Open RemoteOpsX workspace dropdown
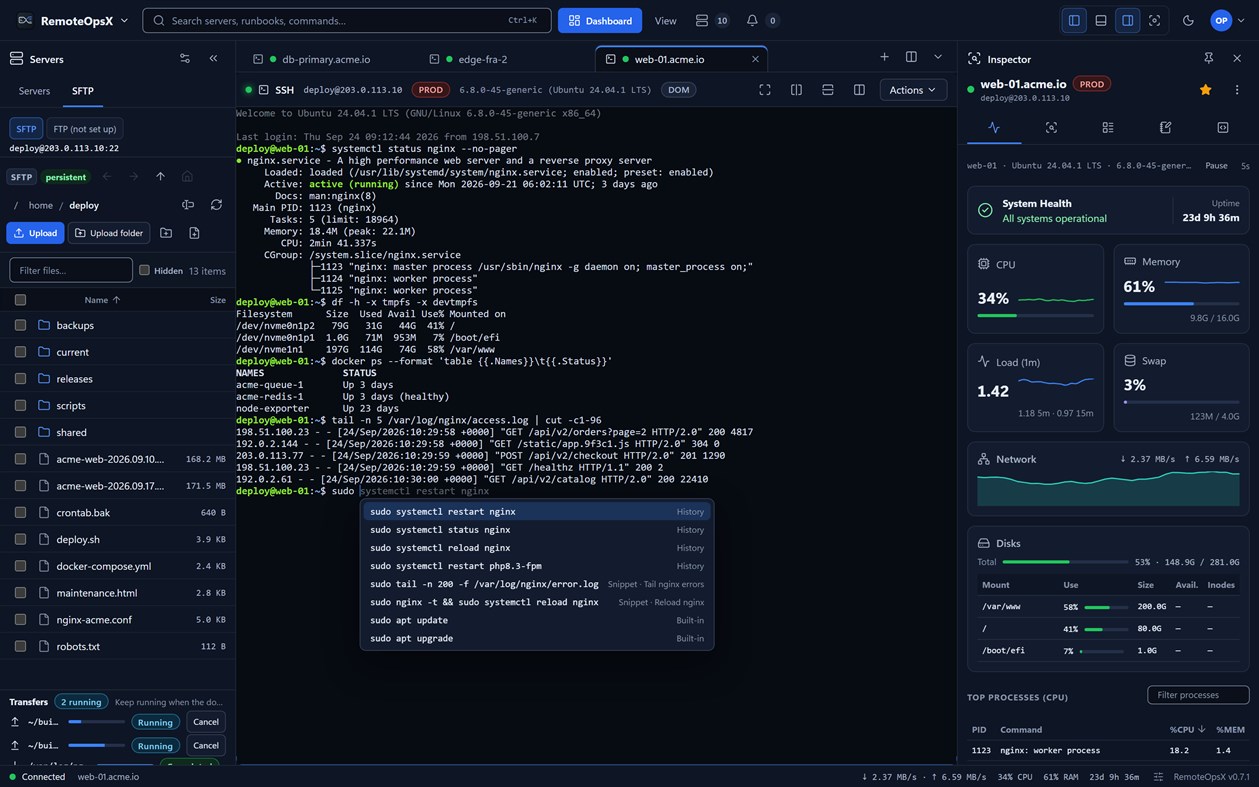Image resolution: width=1259 pixels, height=787 pixels. tap(72, 20)
